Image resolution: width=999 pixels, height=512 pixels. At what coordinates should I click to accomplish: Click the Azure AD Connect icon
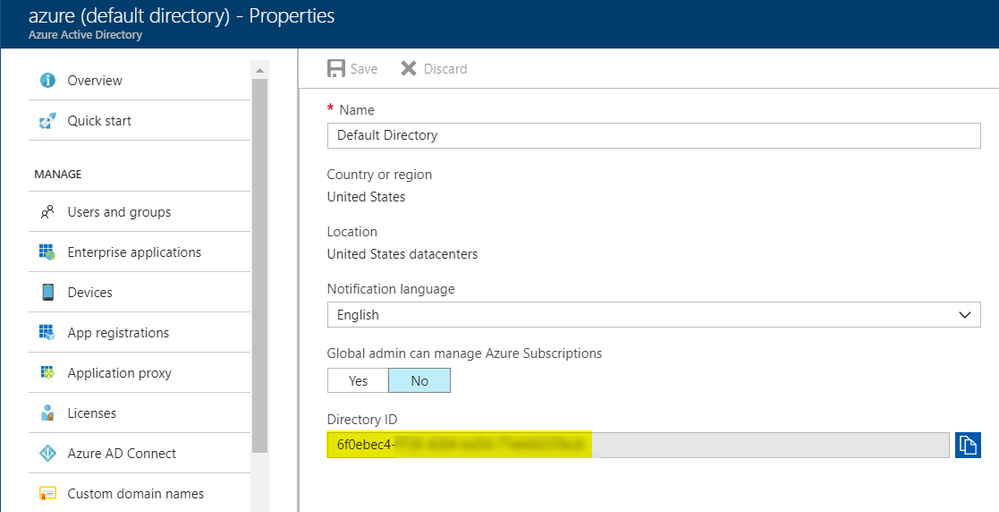(x=47, y=453)
